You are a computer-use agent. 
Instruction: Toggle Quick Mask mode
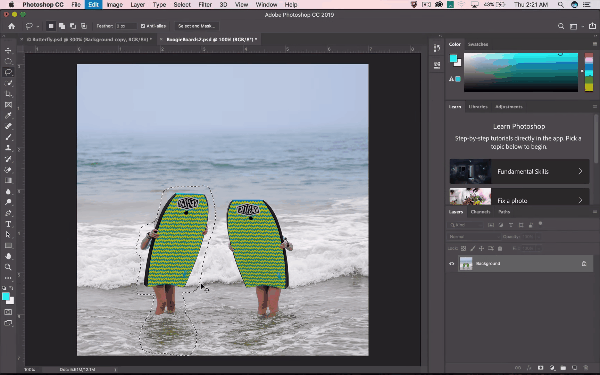coord(8,312)
